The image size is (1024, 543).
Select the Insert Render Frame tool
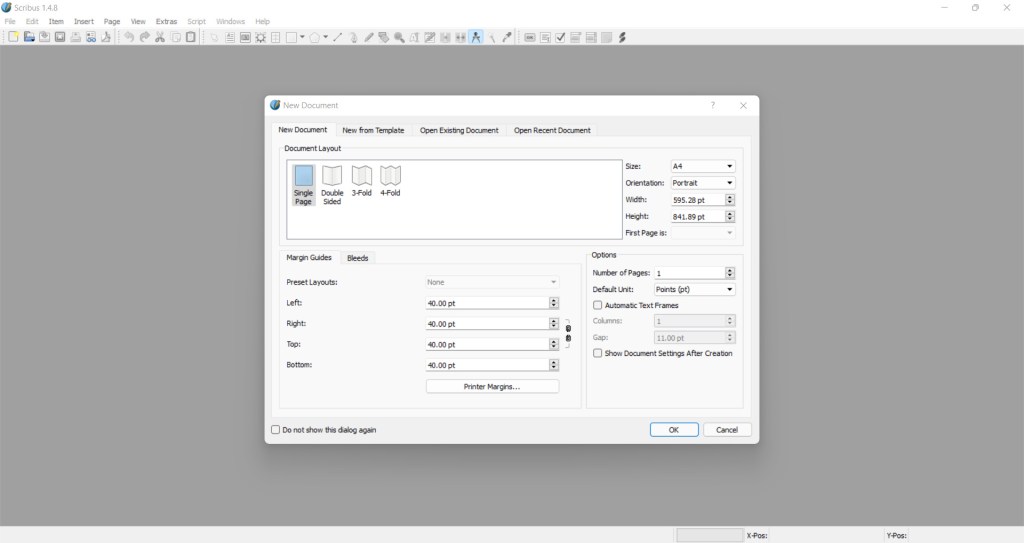point(261,37)
